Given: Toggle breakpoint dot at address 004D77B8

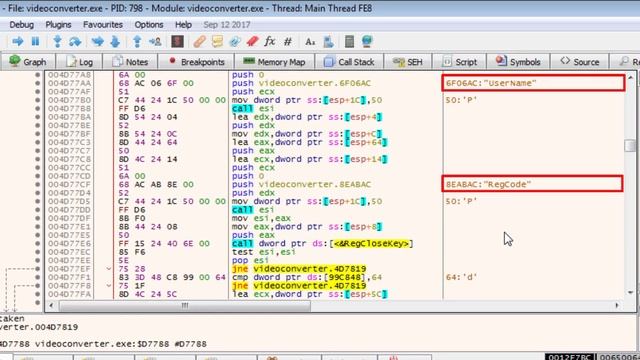Looking at the screenshot, I should (x=38, y=109).
